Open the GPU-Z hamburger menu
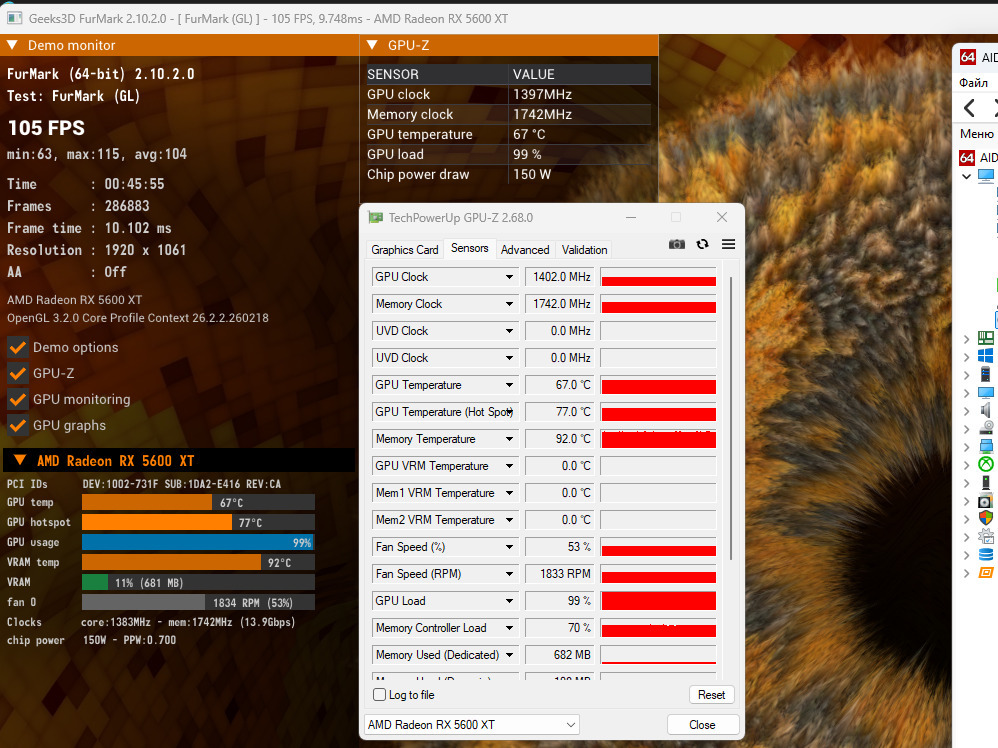 [728, 244]
